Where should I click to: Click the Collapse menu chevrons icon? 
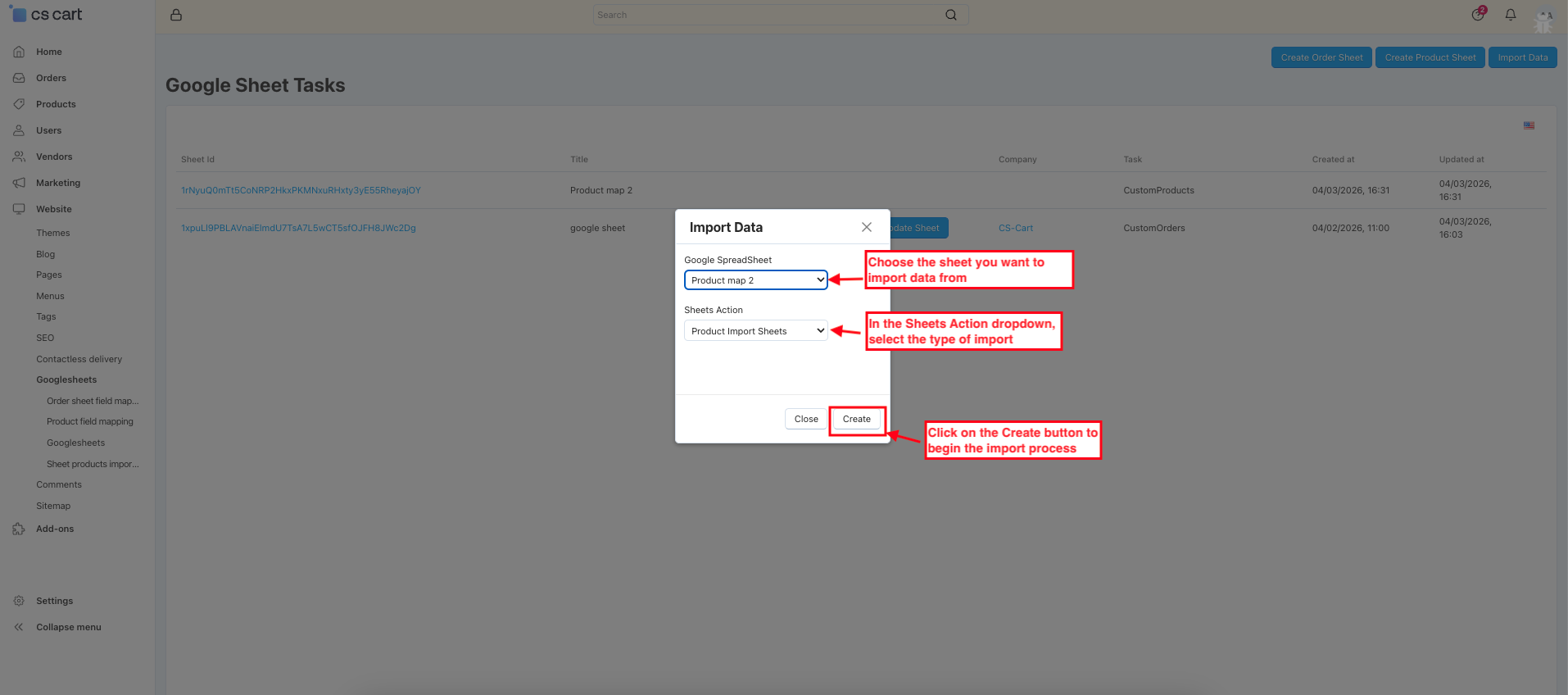tap(19, 627)
